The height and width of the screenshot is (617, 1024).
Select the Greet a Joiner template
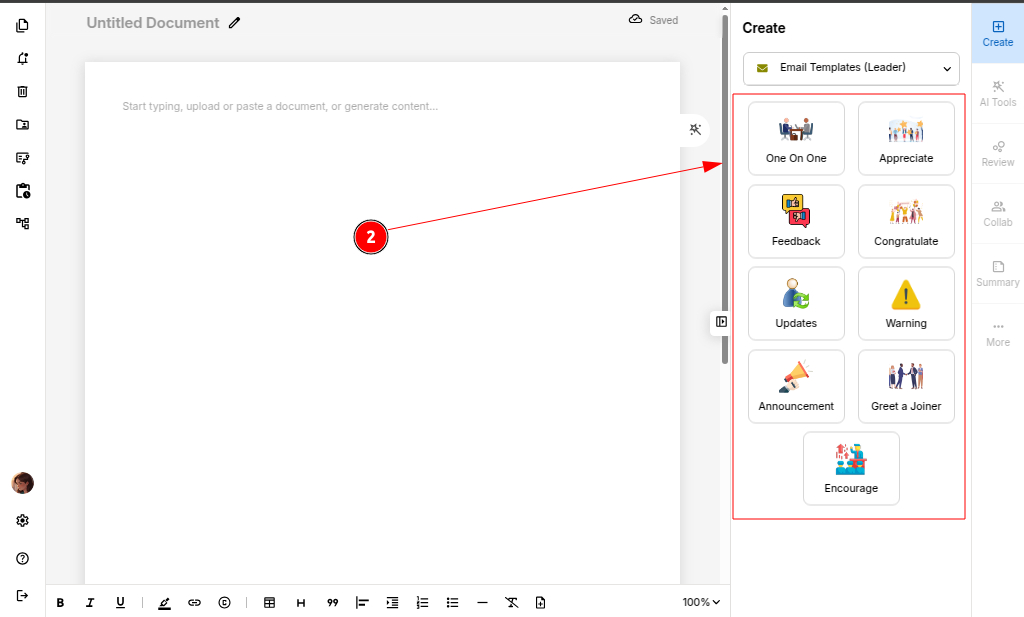click(x=906, y=386)
